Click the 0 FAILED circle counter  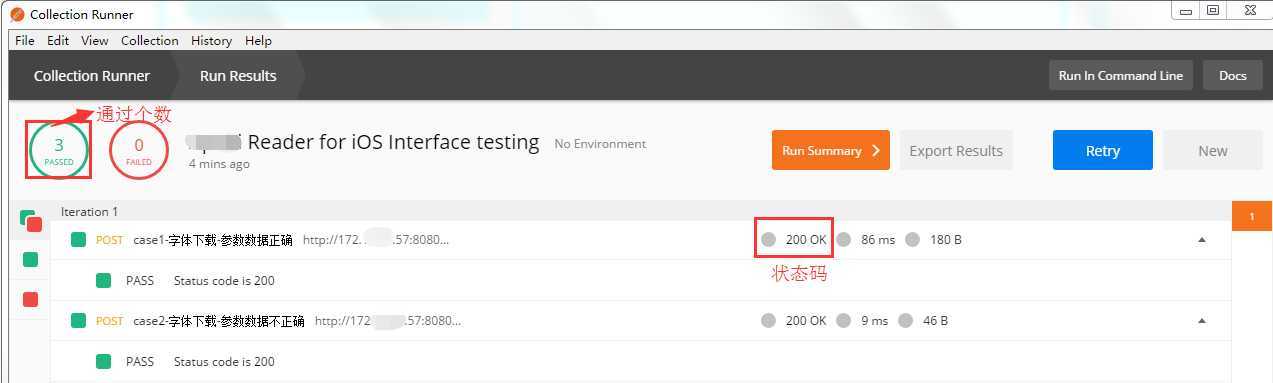click(x=139, y=150)
